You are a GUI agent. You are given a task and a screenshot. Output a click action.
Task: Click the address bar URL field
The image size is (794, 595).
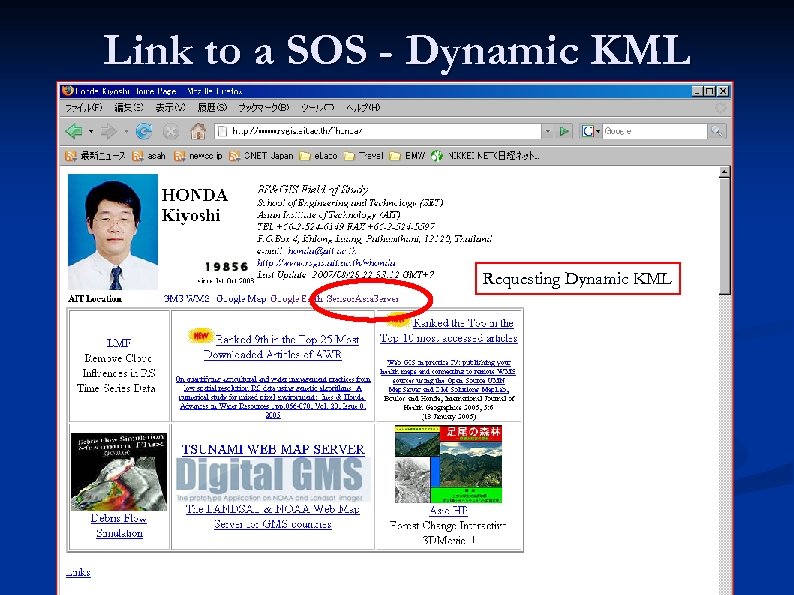coord(378,131)
